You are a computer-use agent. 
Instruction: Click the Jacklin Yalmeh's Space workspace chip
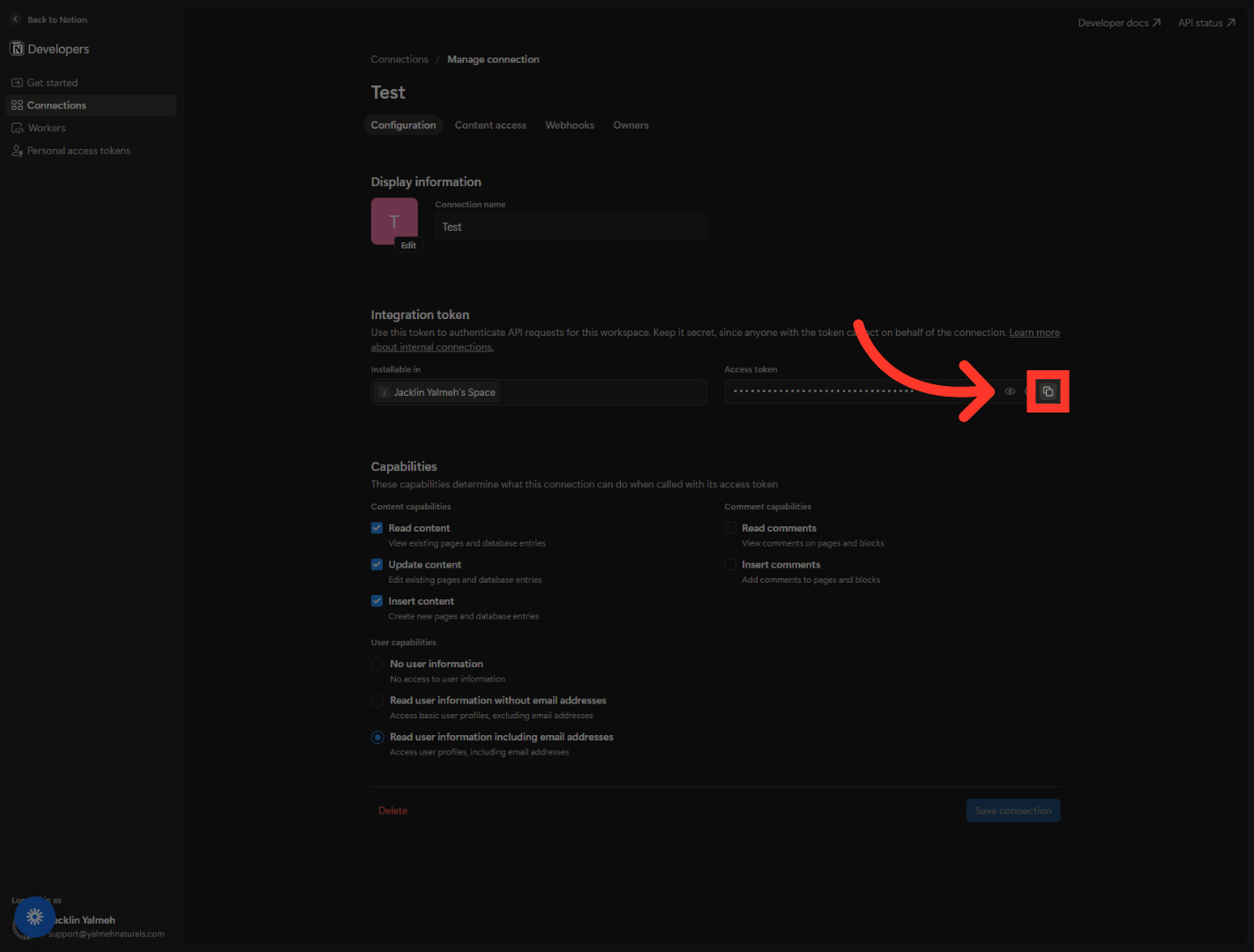[x=437, y=392]
